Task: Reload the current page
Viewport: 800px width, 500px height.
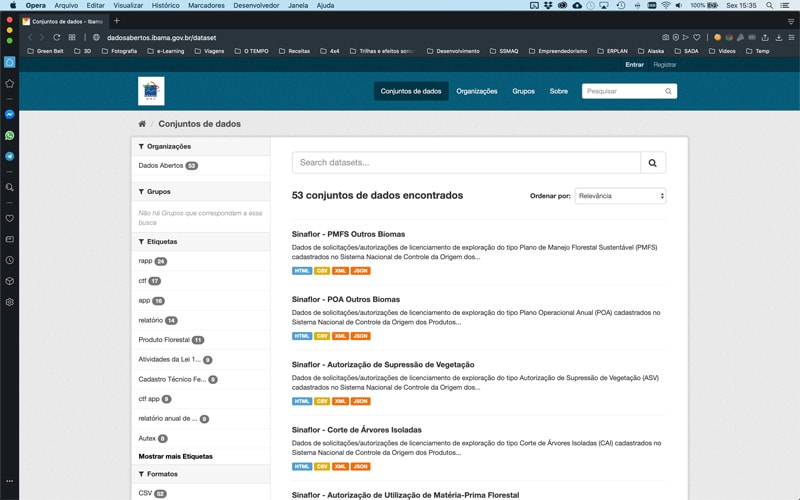Action: [57, 37]
